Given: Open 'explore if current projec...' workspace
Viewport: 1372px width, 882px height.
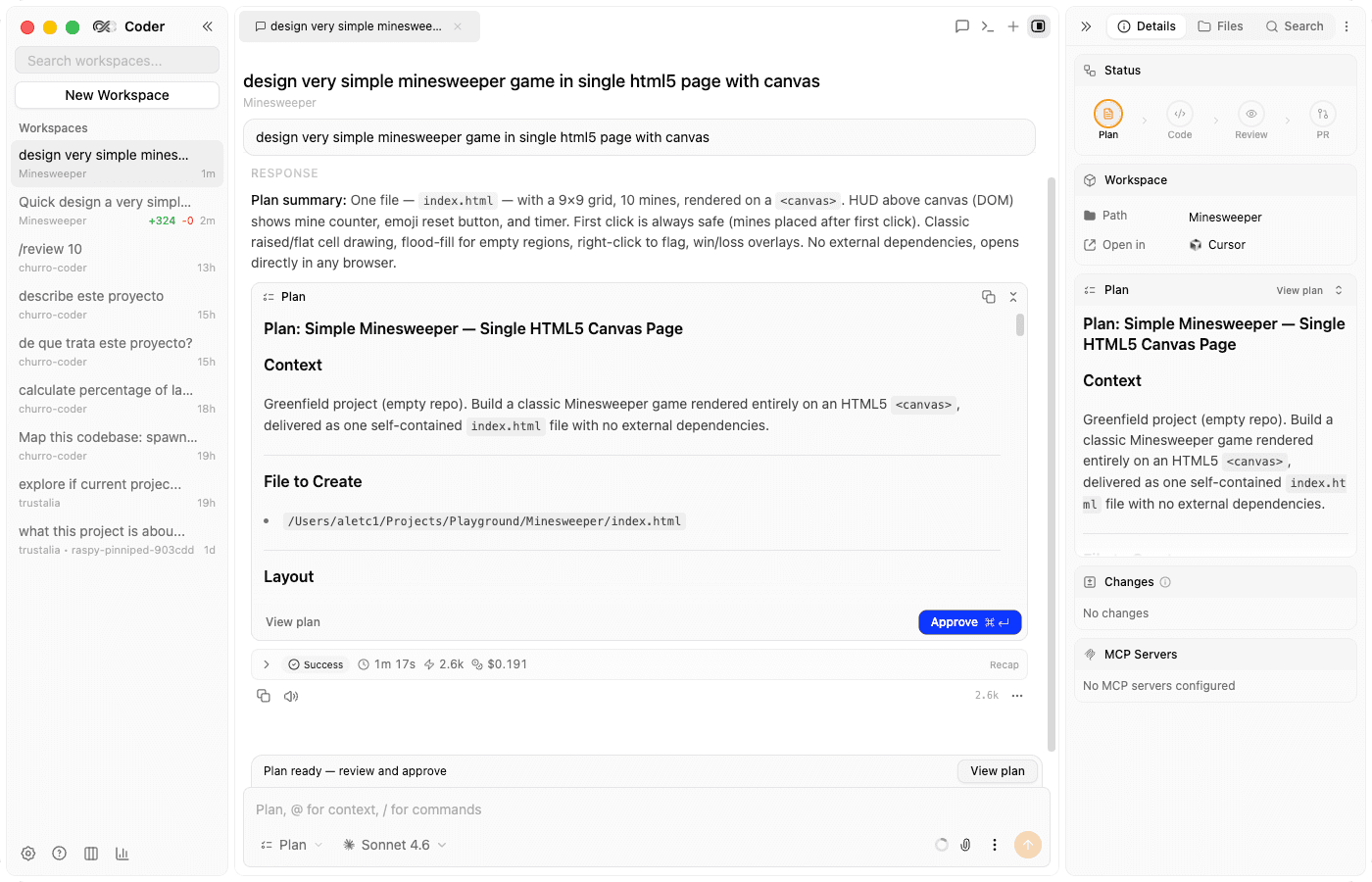Looking at the screenshot, I should point(118,493).
